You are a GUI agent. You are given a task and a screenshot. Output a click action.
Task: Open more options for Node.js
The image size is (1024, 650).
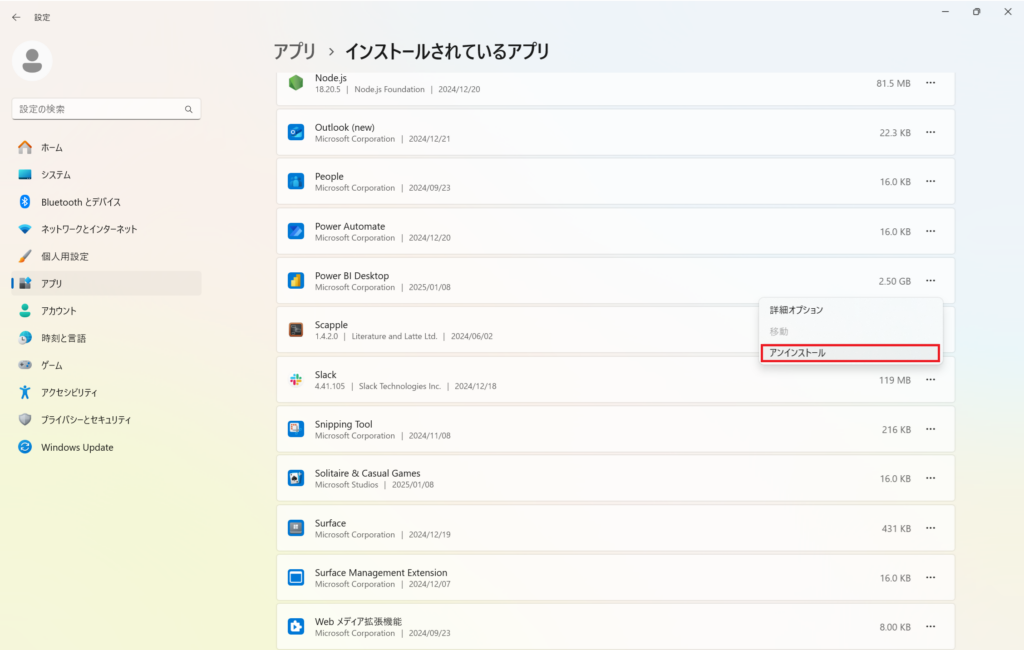[x=931, y=83]
